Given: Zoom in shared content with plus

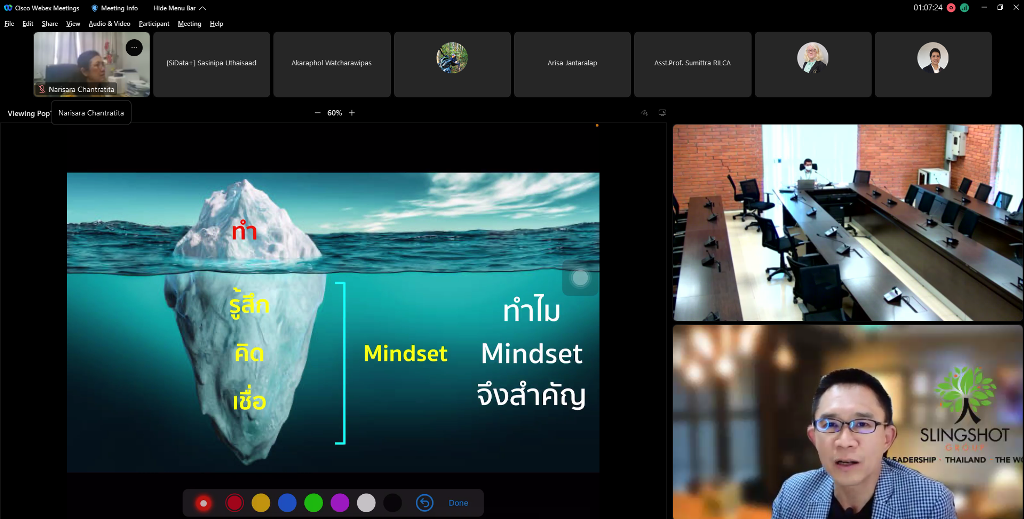Looking at the screenshot, I should click(x=351, y=113).
